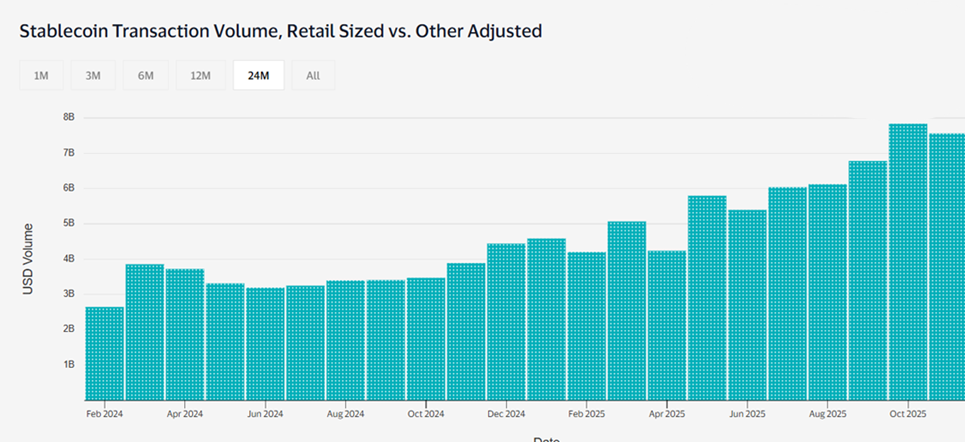
Task: Click the tallest bar, Oct 2025
Action: point(908,262)
